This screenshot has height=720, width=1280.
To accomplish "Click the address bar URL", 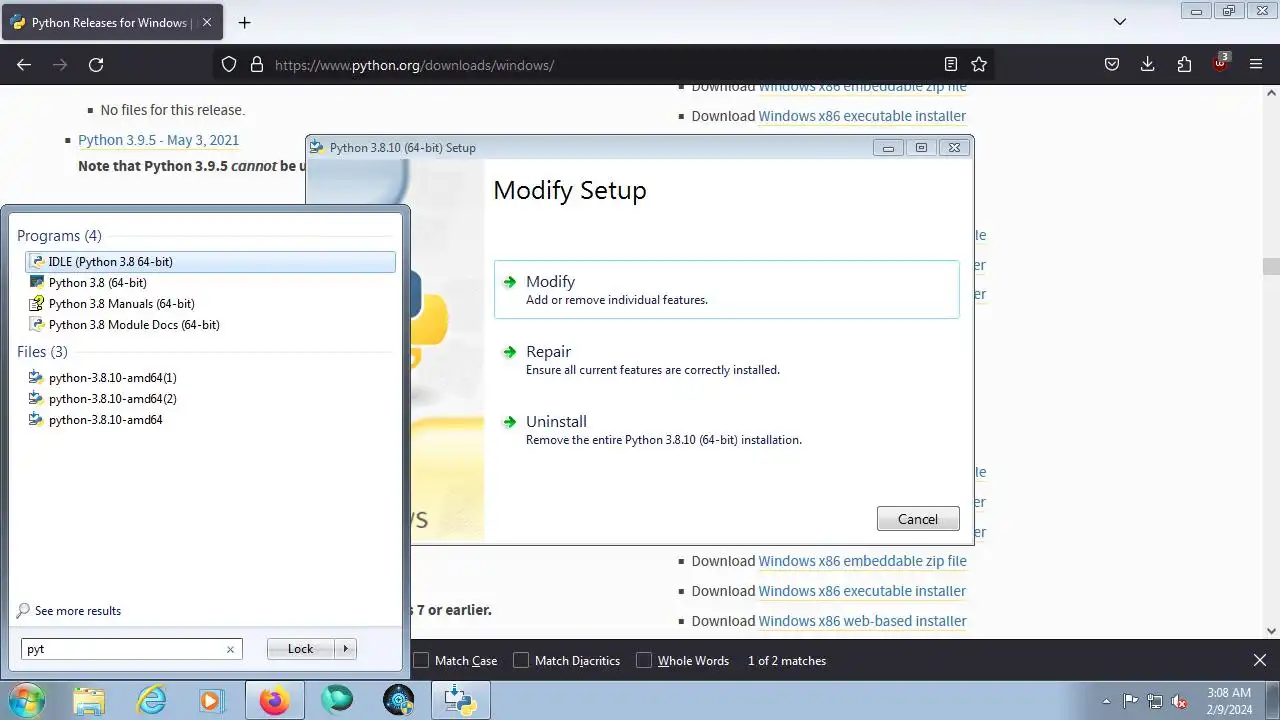I will click(414, 65).
